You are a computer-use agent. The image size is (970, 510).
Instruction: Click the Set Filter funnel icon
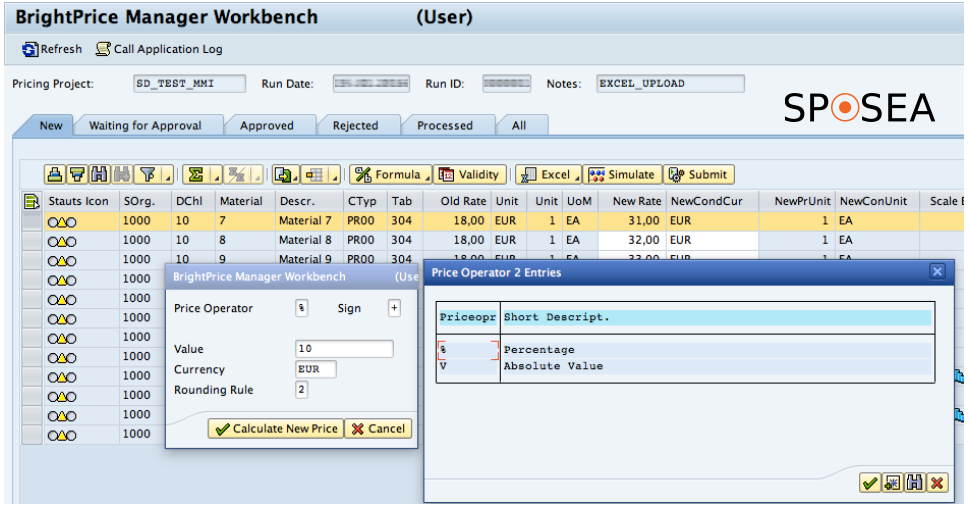coord(148,175)
